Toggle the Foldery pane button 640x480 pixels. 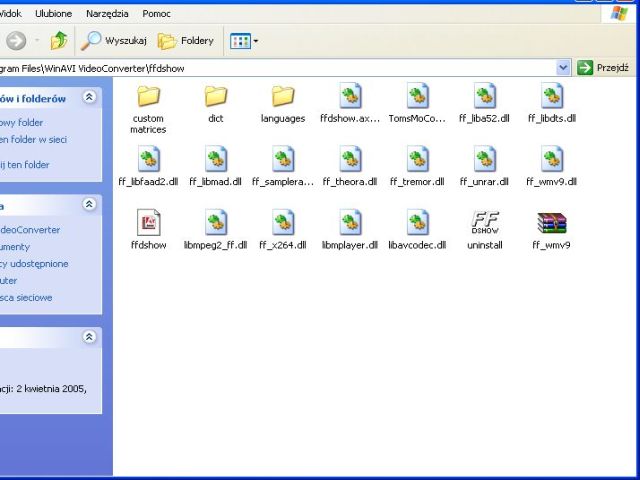(x=186, y=40)
